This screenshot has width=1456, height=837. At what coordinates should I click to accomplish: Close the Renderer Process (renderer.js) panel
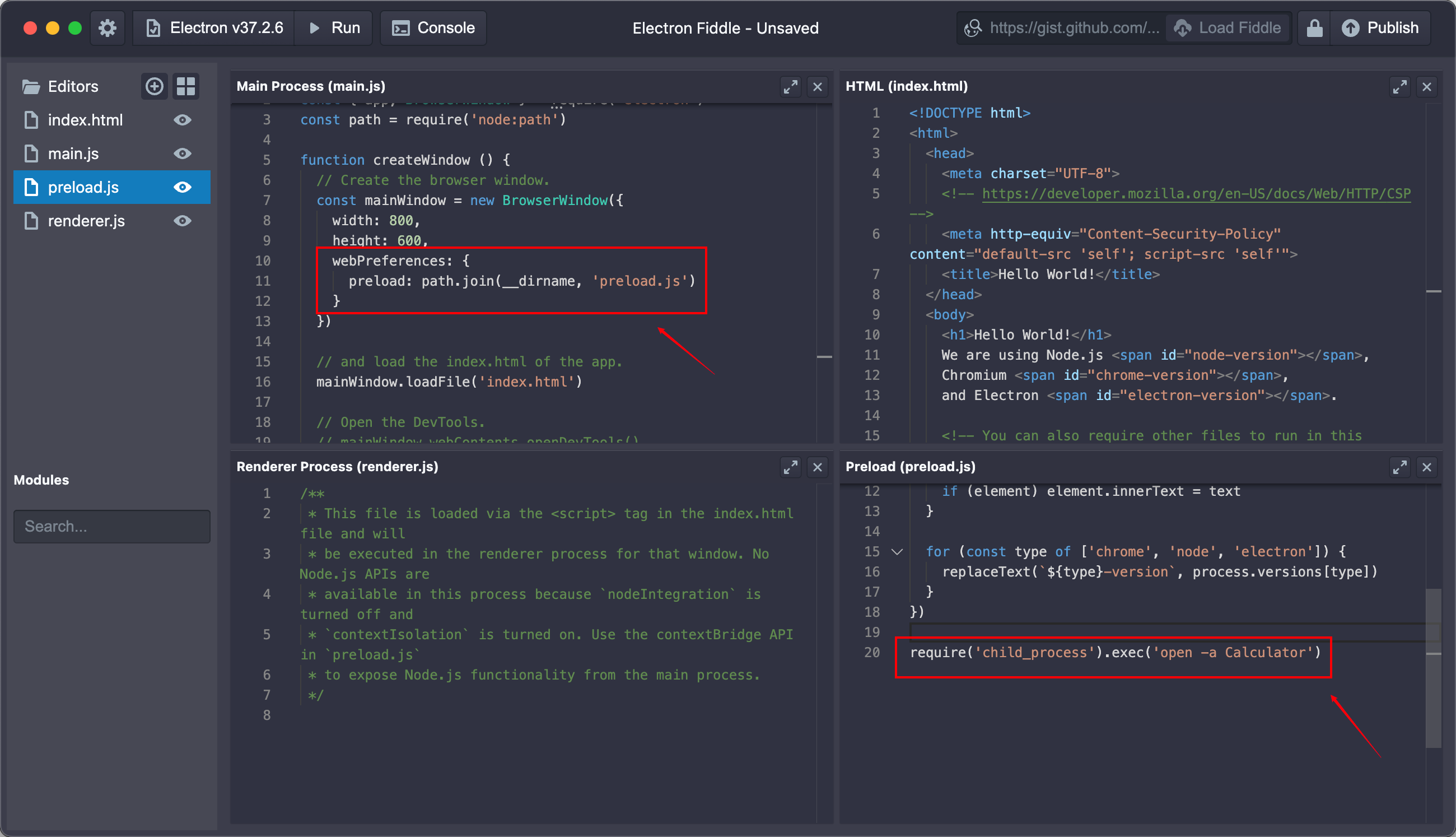coord(818,467)
